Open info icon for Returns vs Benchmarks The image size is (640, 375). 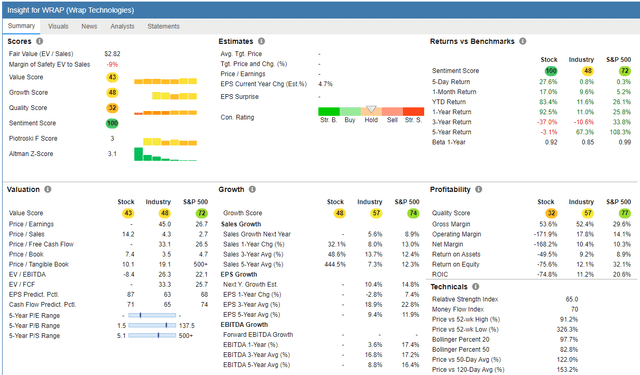pyautogui.click(x=523, y=41)
